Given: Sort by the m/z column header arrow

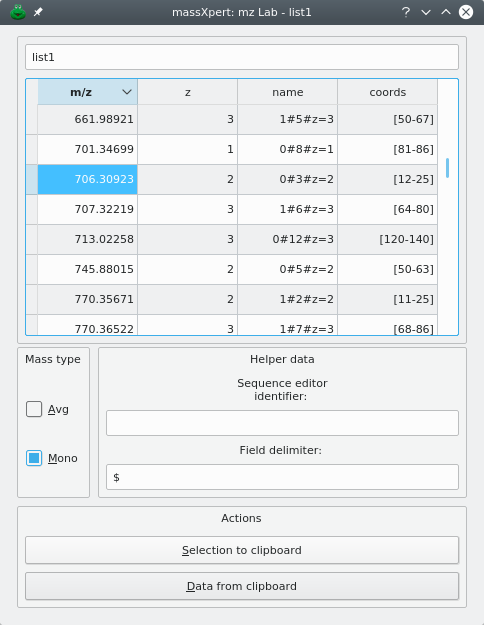Looking at the screenshot, I should point(127,92).
